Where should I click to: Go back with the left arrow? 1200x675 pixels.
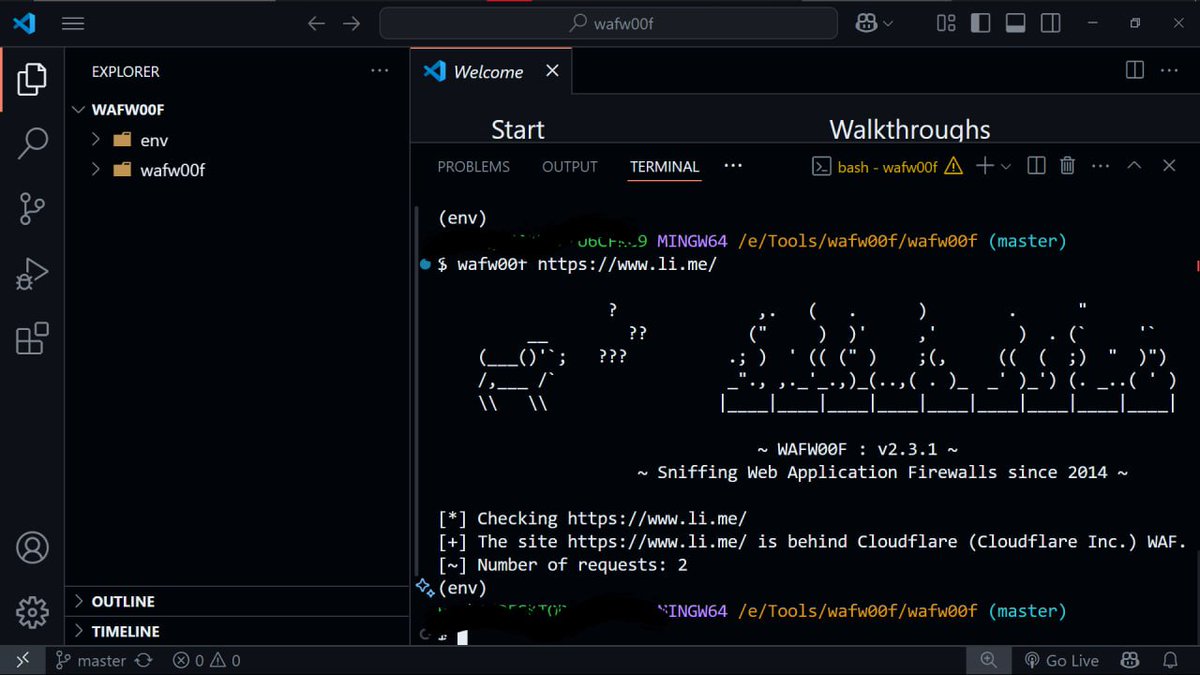pyautogui.click(x=316, y=23)
